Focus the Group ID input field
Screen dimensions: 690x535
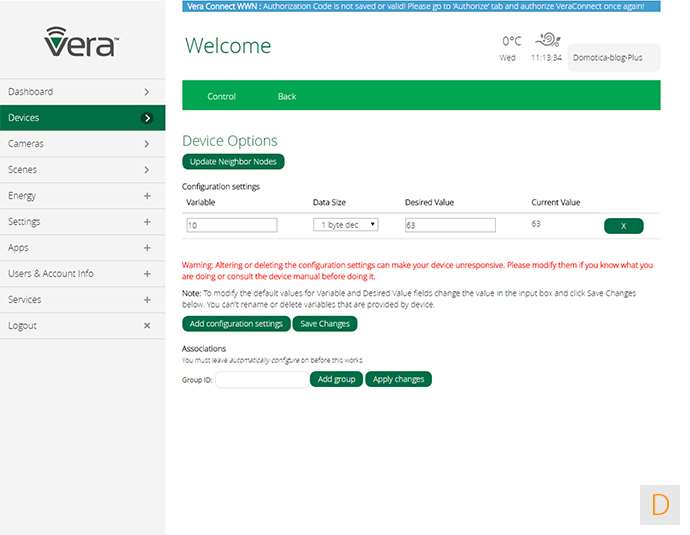tap(262, 380)
